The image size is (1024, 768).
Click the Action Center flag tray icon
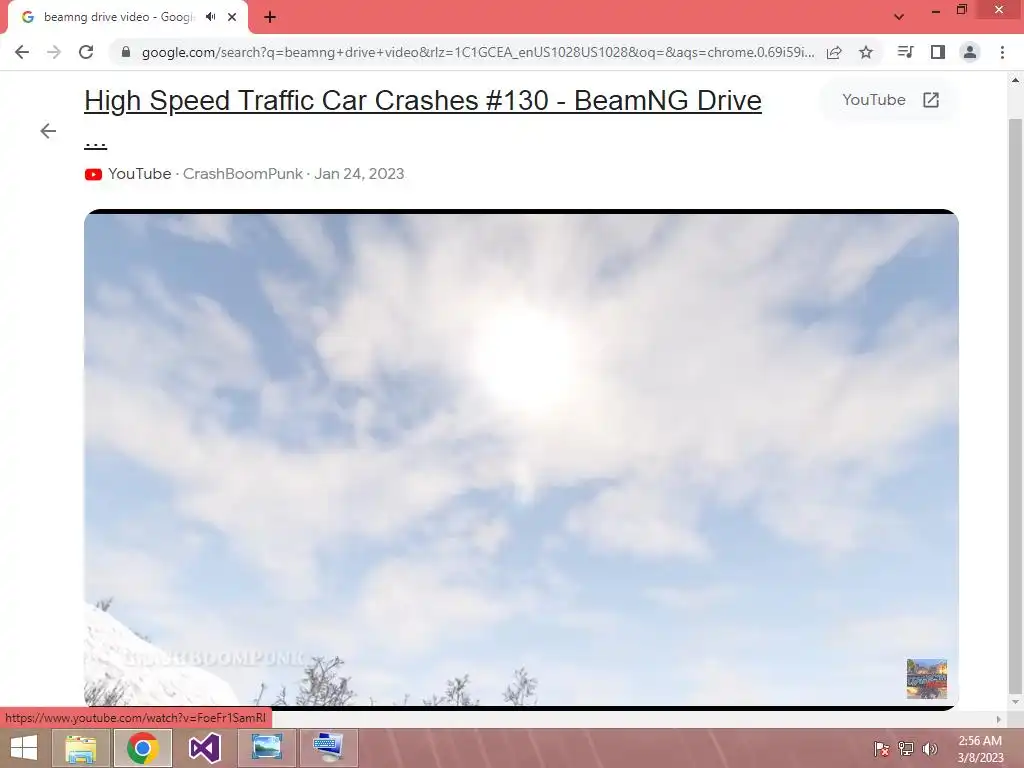pos(881,748)
